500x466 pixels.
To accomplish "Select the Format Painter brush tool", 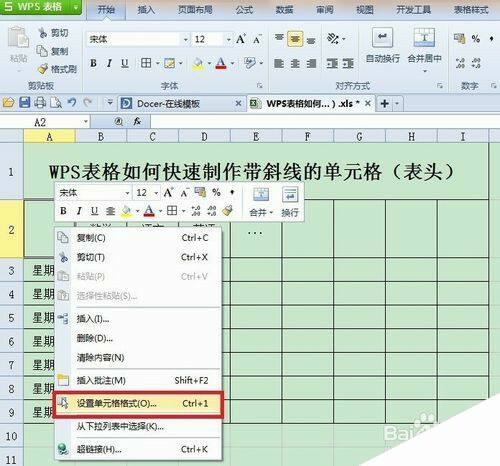I will 57,69.
